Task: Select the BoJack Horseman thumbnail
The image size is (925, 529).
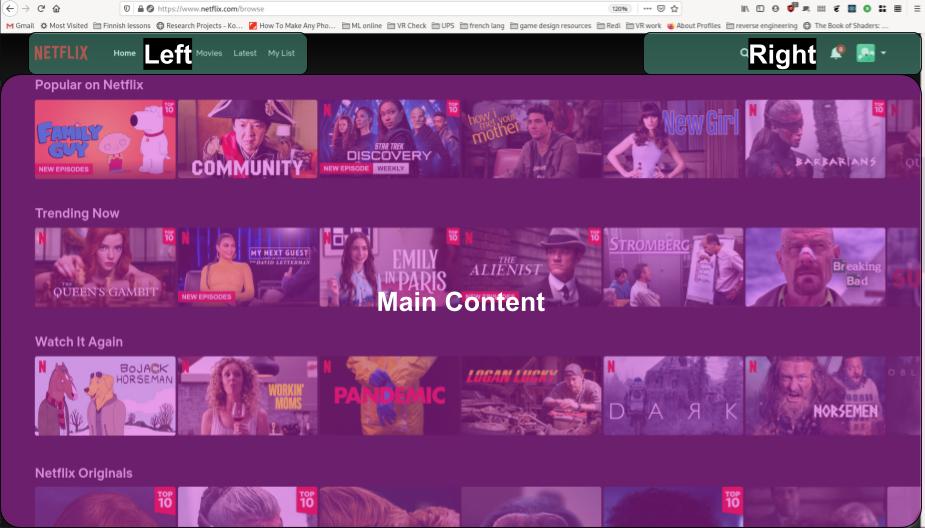Action: tap(105, 396)
